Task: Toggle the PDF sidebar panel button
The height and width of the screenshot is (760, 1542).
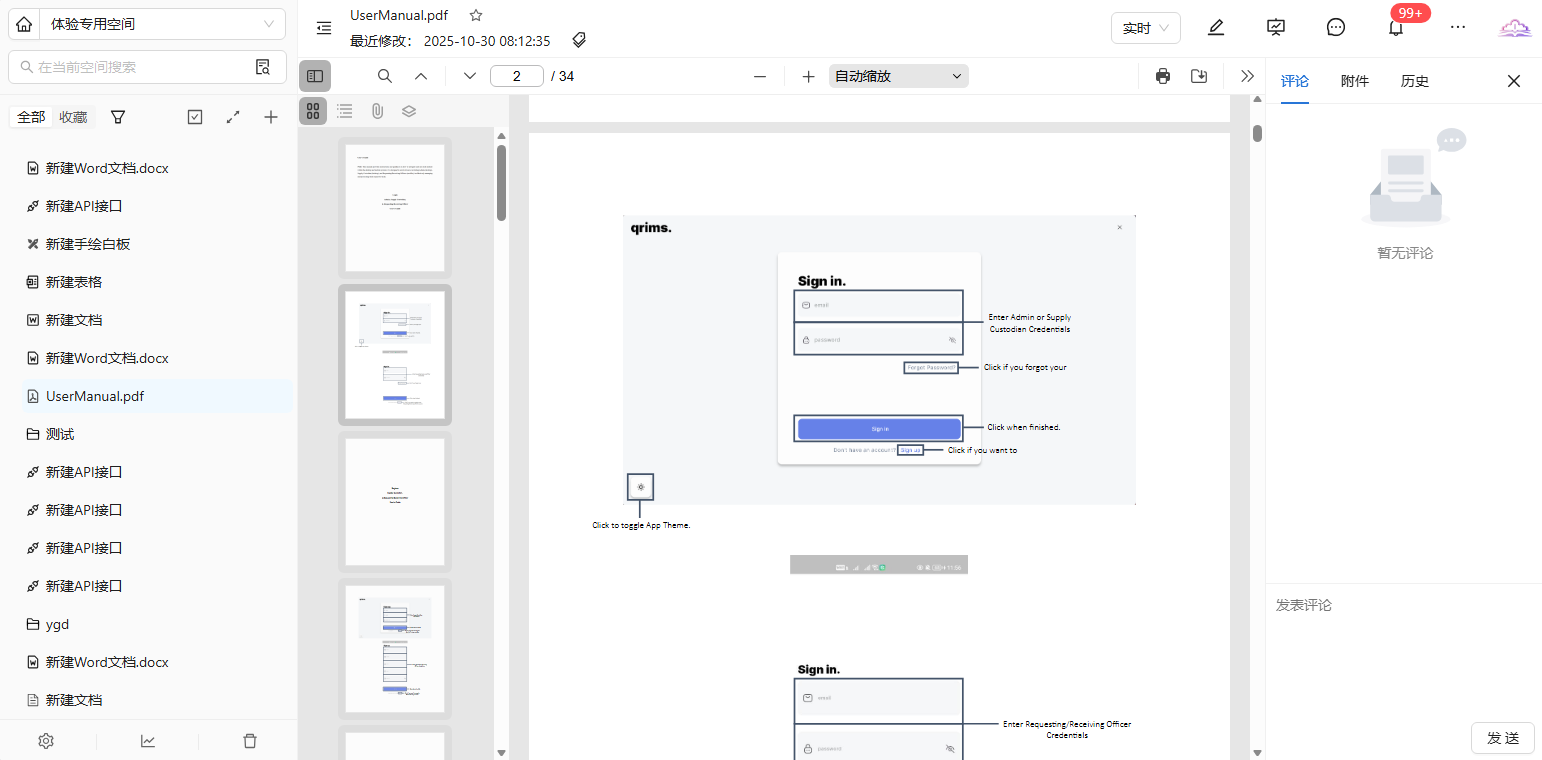Action: tap(315, 76)
